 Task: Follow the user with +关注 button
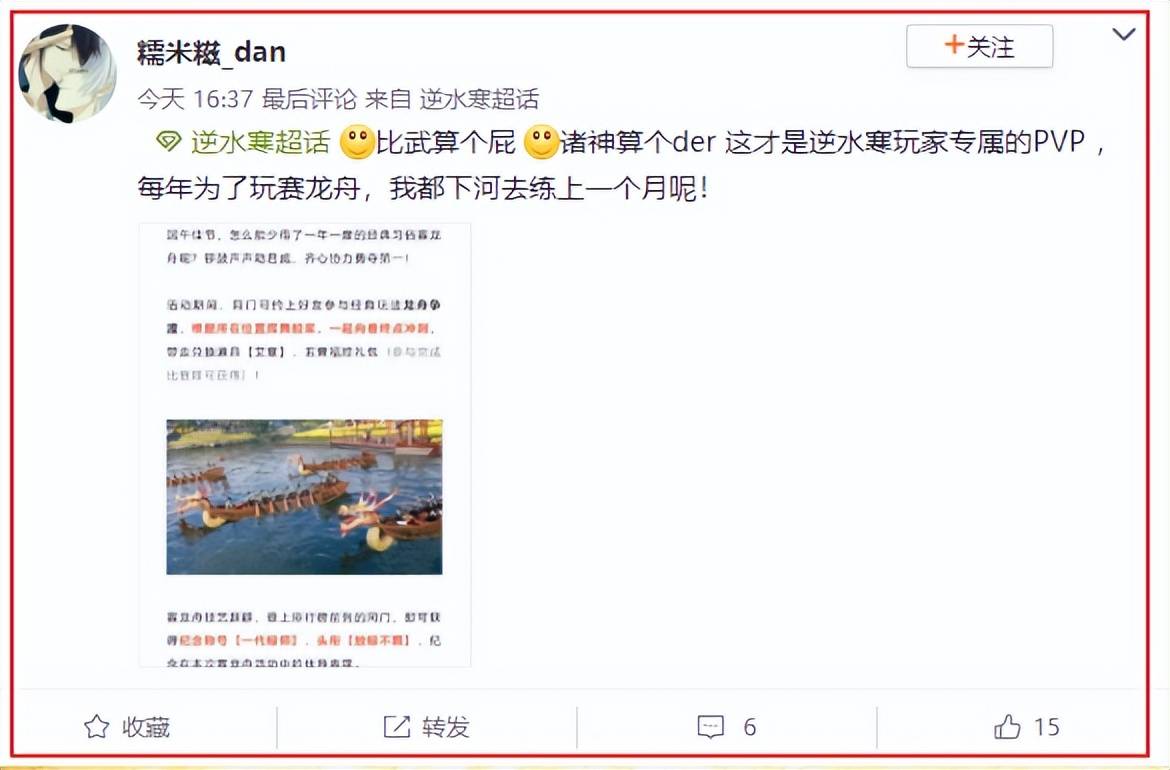pyautogui.click(x=979, y=46)
